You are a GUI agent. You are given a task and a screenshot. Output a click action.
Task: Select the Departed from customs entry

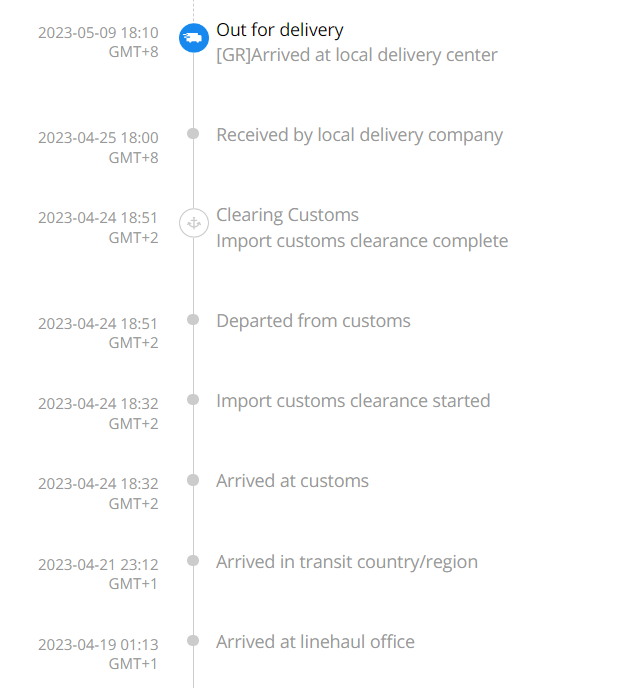point(313,321)
